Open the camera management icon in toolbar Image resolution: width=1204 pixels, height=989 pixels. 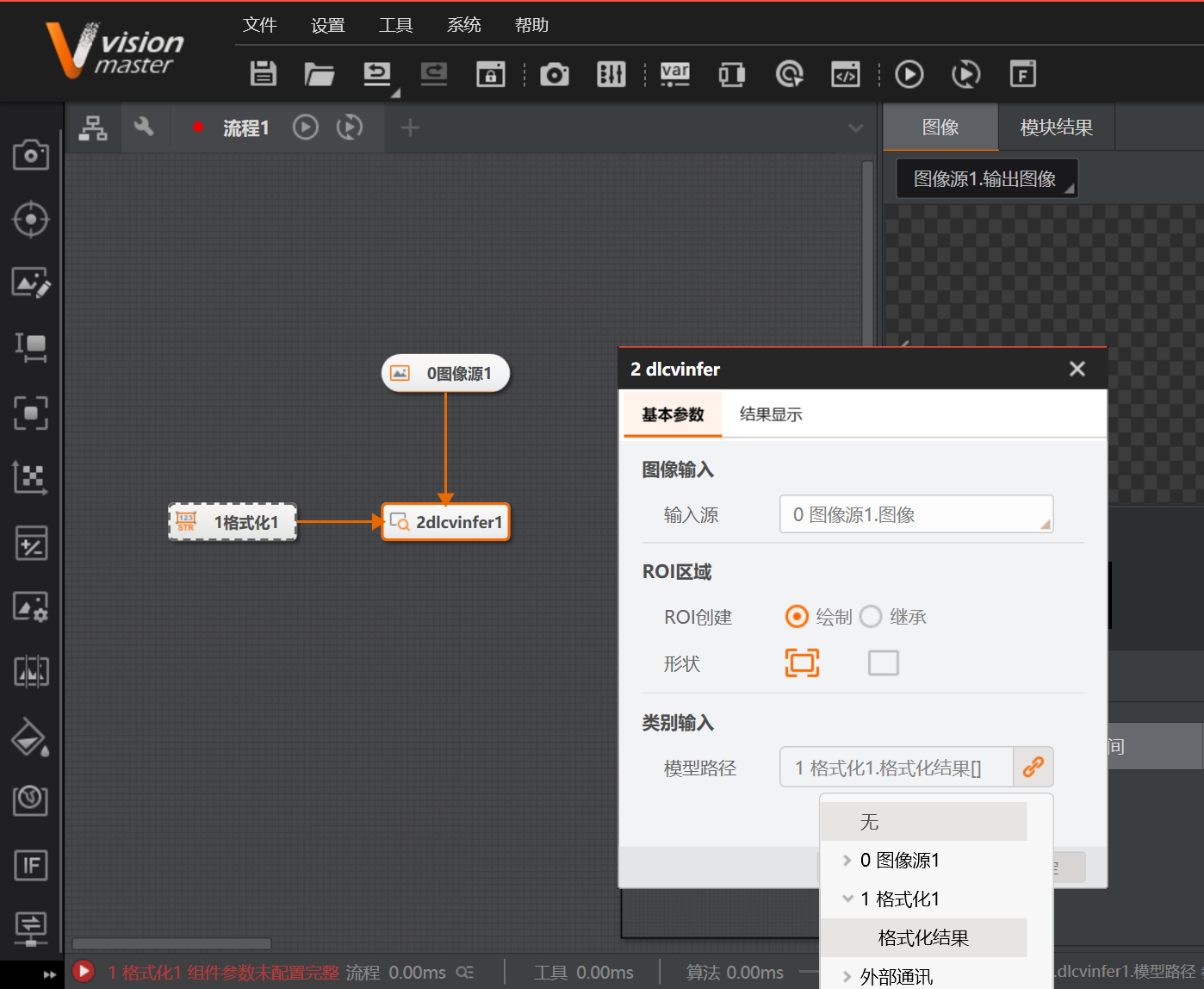click(555, 74)
